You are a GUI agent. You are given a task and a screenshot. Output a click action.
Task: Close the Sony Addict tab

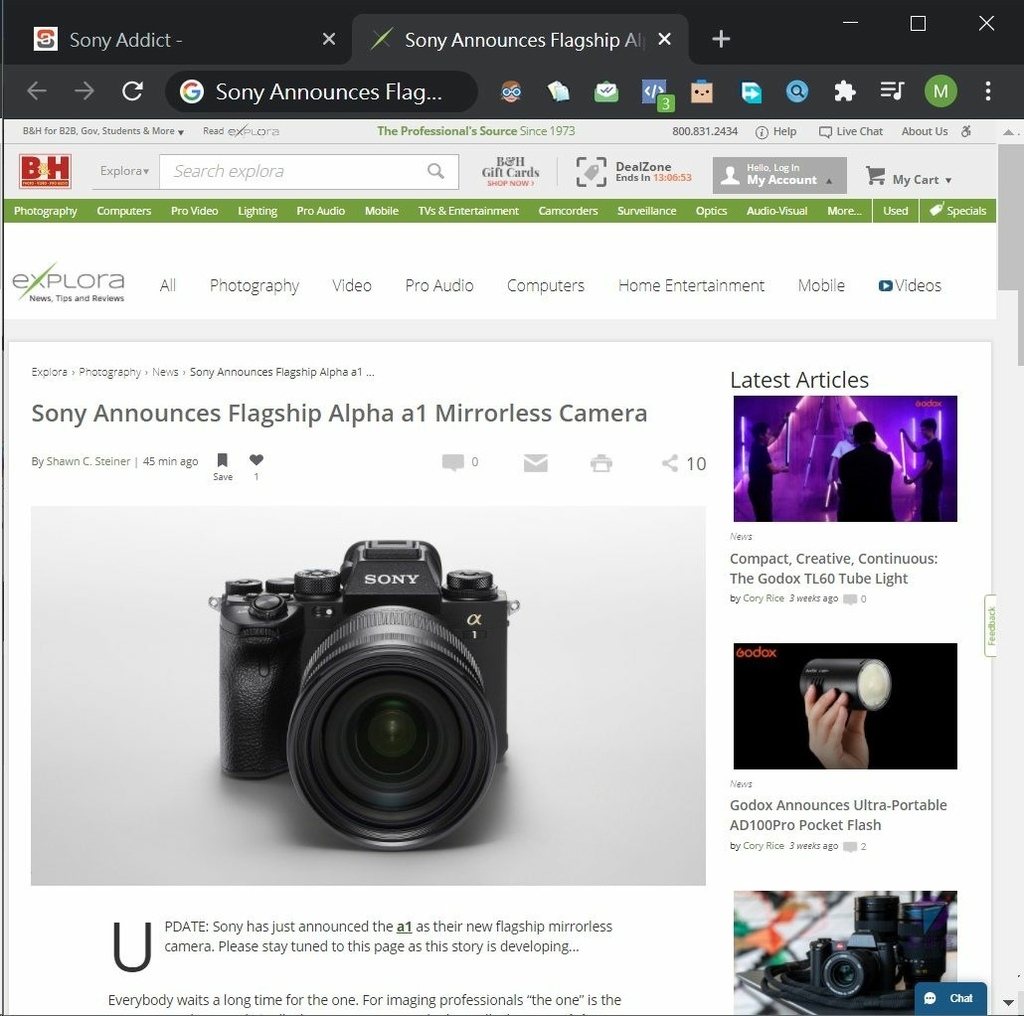(329, 39)
